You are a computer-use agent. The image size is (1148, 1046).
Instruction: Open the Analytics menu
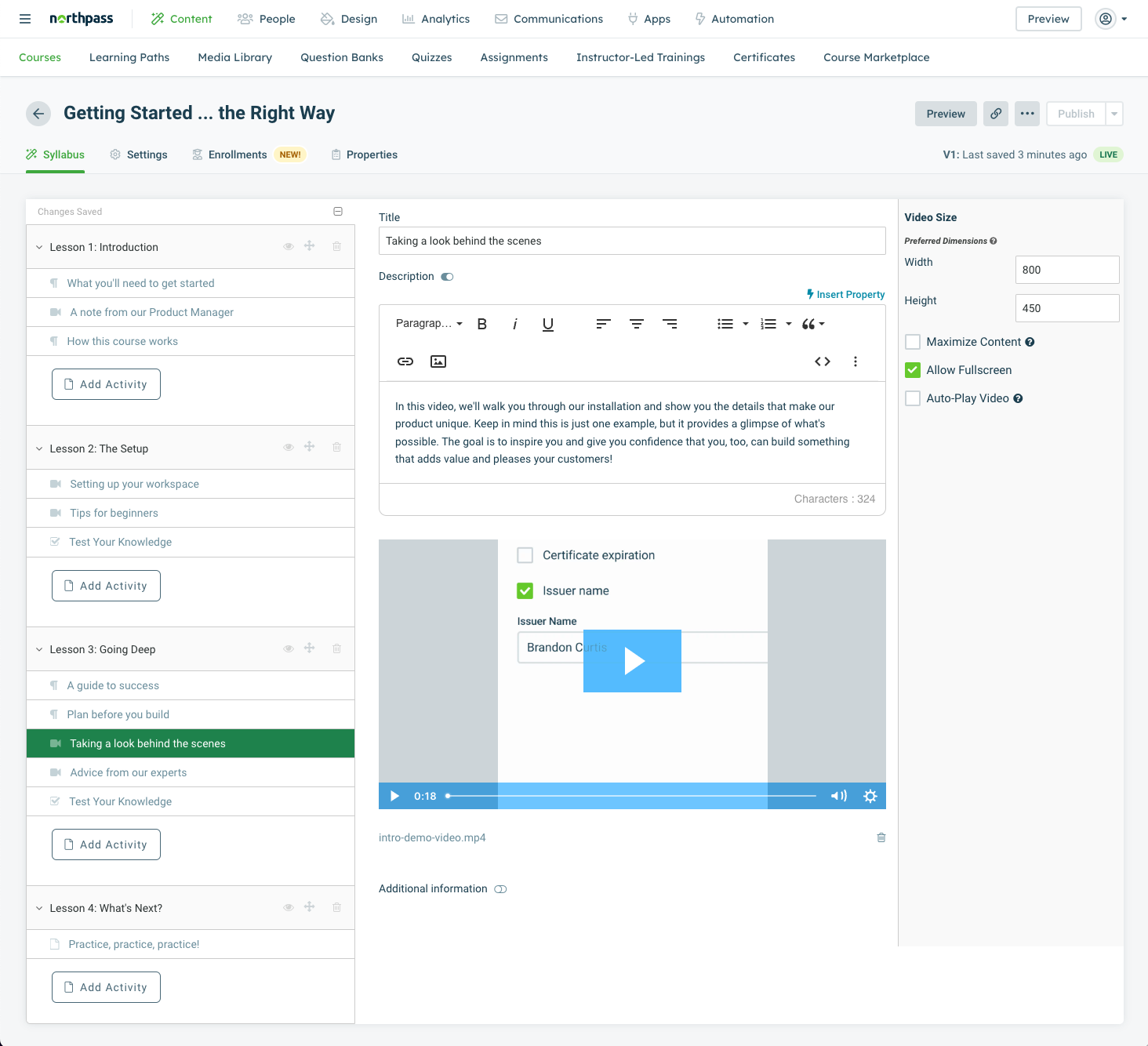tap(436, 19)
